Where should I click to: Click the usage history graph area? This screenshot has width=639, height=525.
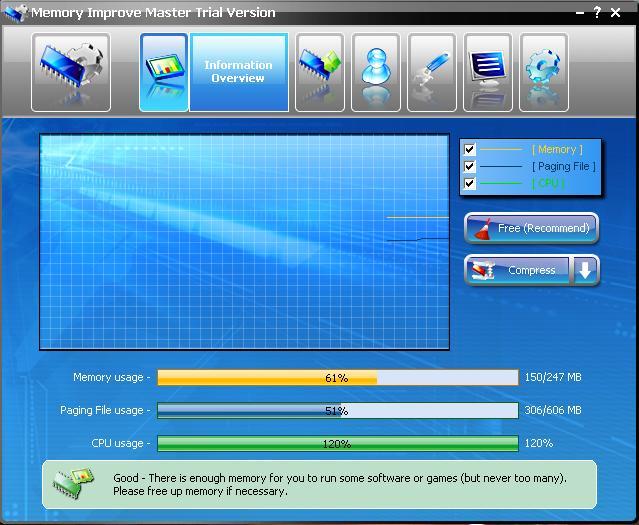(245, 242)
